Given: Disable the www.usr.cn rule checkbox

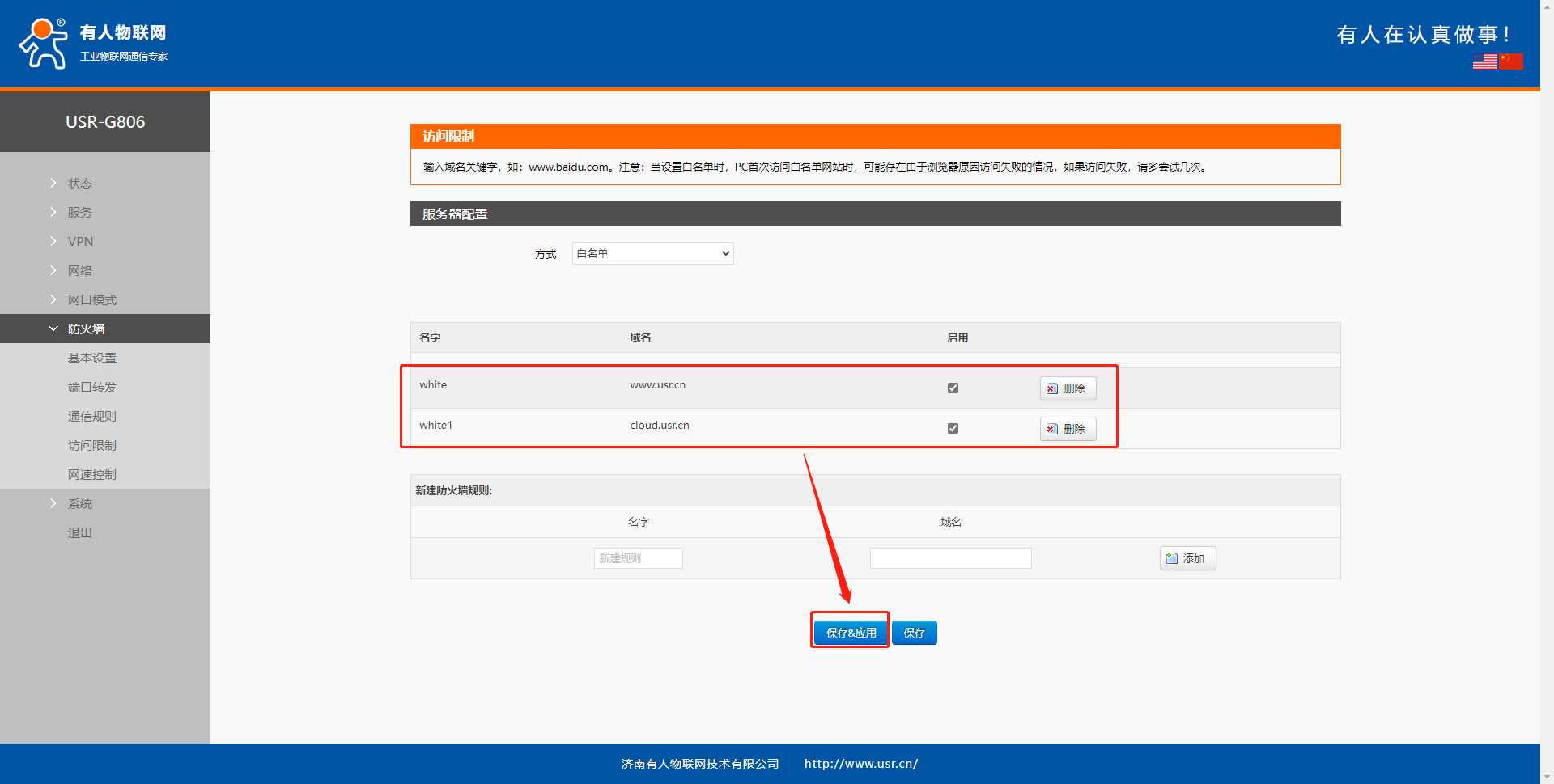Looking at the screenshot, I should point(953,388).
